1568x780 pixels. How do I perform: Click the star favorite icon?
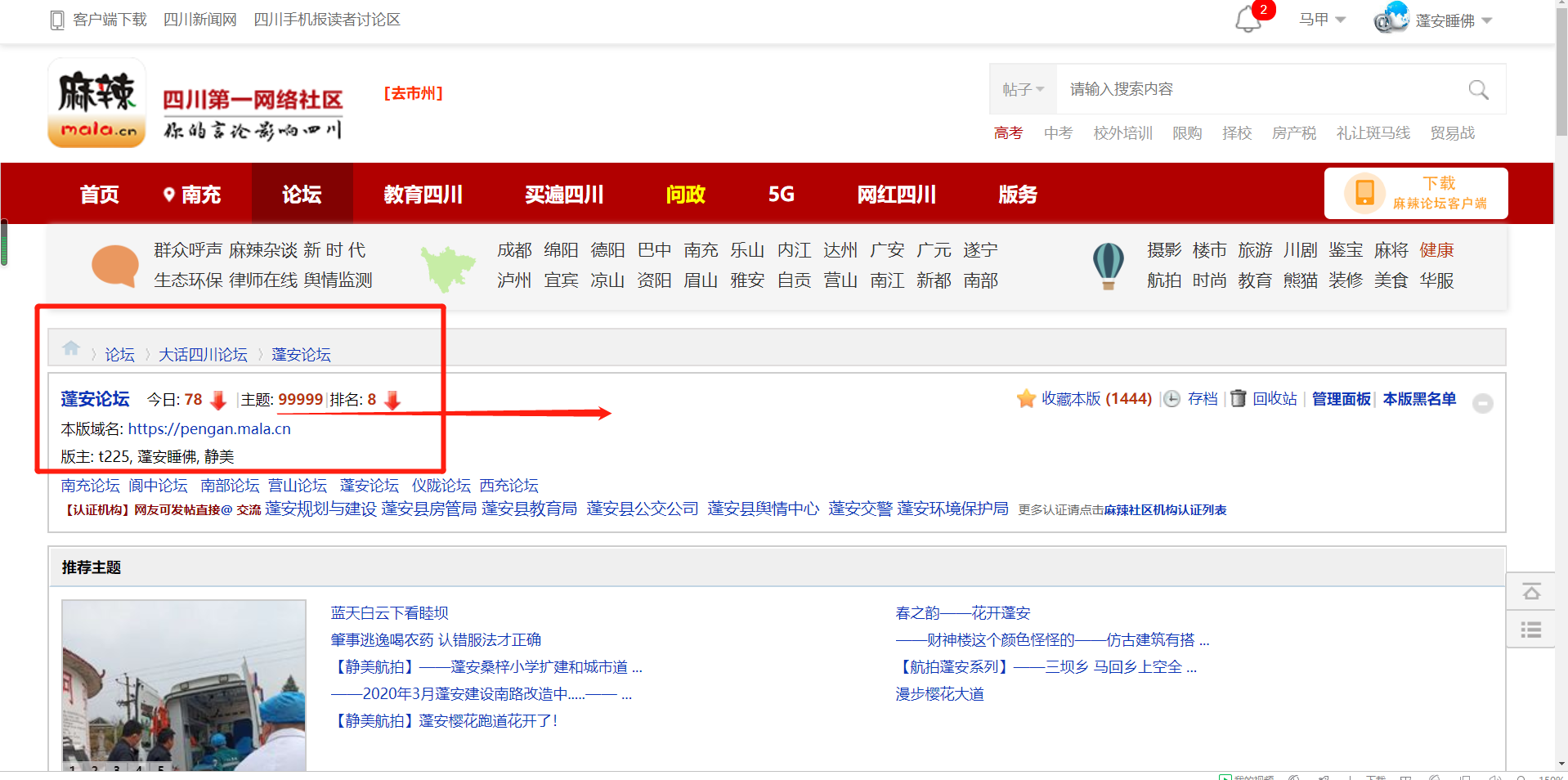pos(1025,399)
